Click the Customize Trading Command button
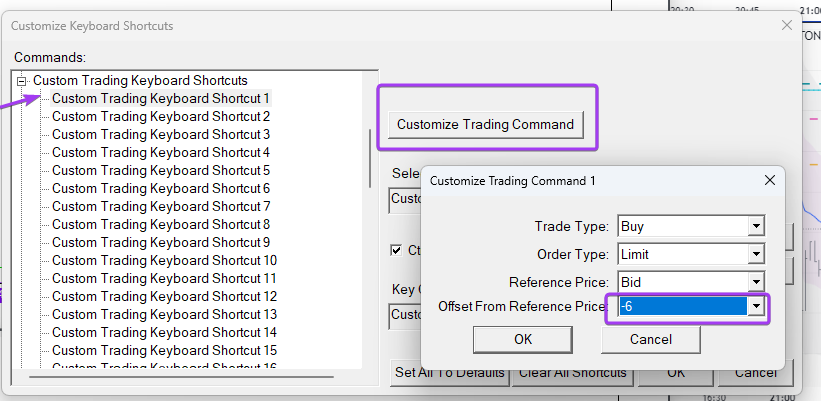This screenshot has height=401, width=821. click(x=485, y=124)
